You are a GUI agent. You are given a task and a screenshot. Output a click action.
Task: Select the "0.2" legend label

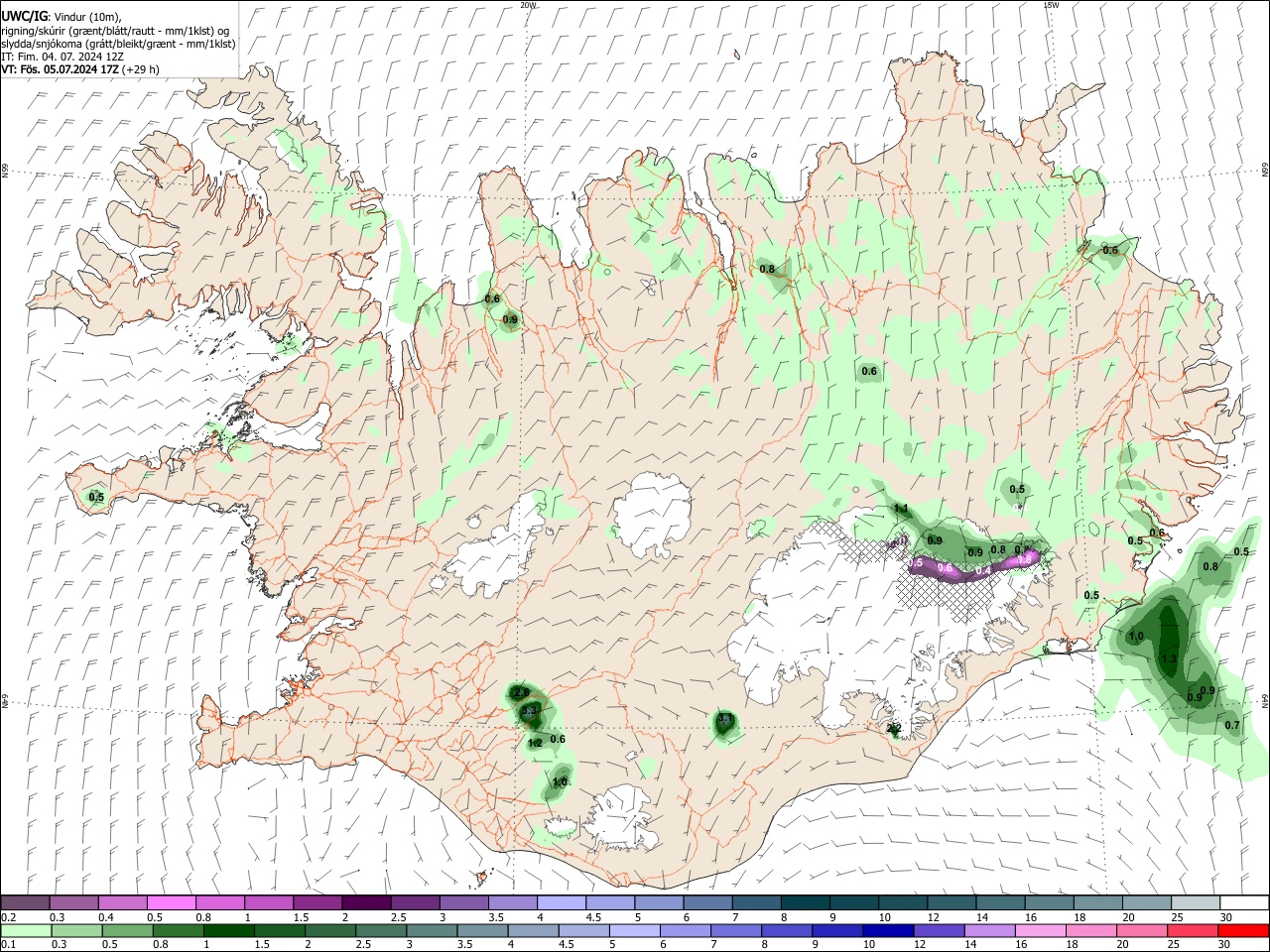tap(9, 917)
